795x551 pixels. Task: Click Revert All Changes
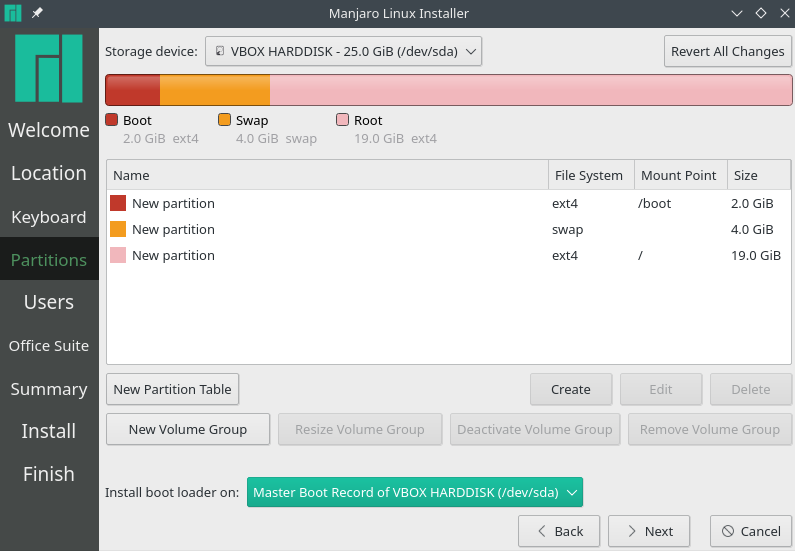[728, 51]
